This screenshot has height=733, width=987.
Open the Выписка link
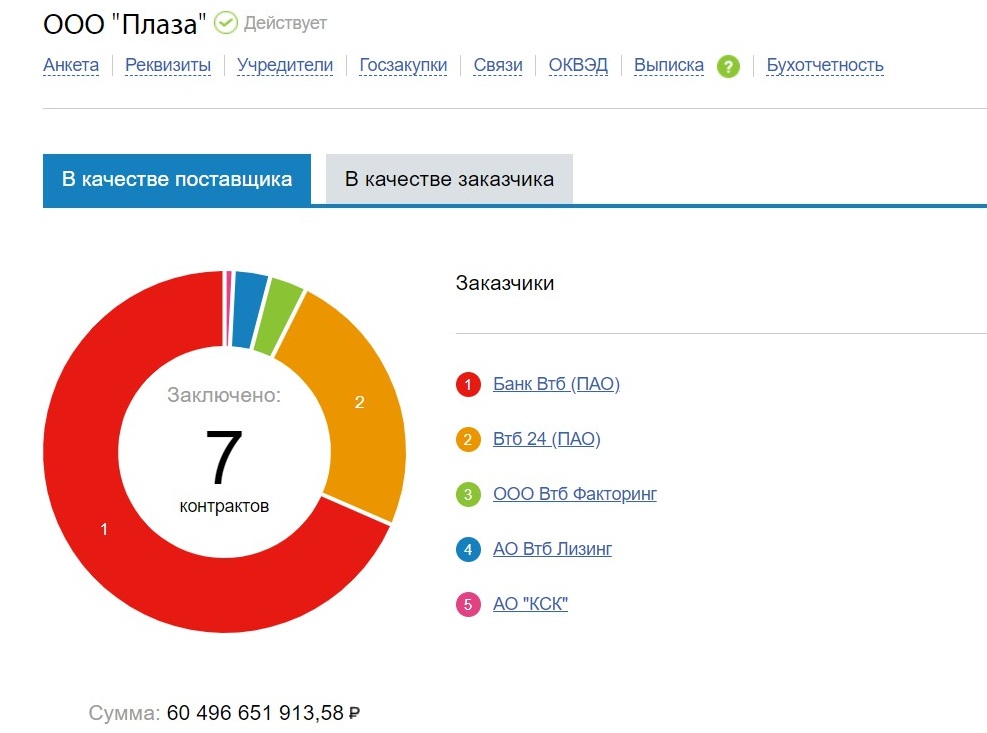pyautogui.click(x=669, y=66)
